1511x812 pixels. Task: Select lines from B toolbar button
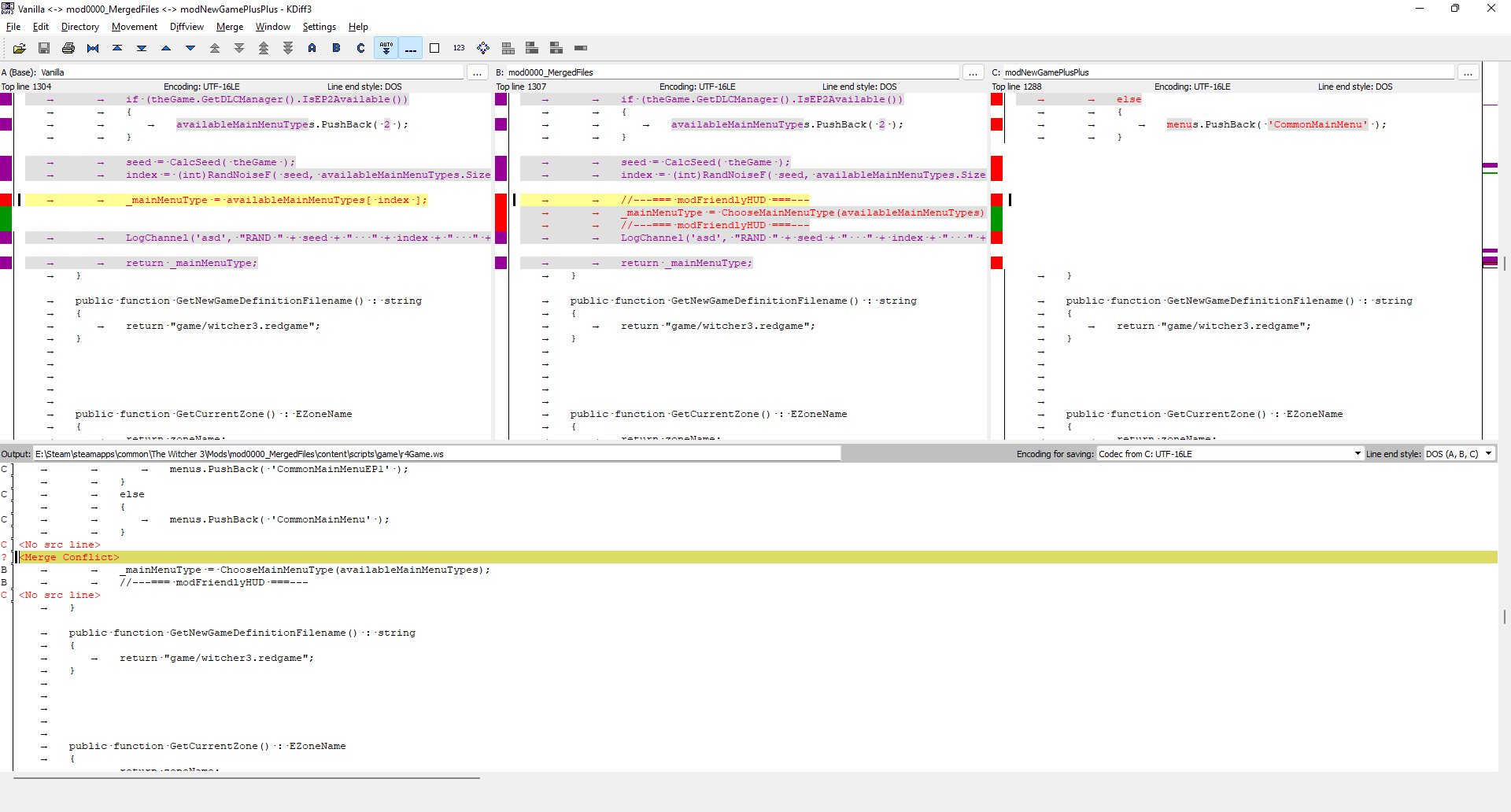337,48
